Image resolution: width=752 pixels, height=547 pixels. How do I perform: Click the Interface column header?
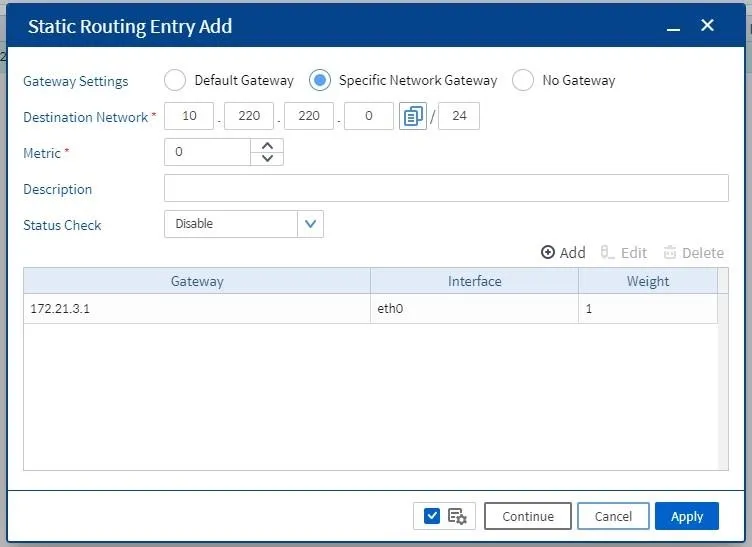[474, 281]
